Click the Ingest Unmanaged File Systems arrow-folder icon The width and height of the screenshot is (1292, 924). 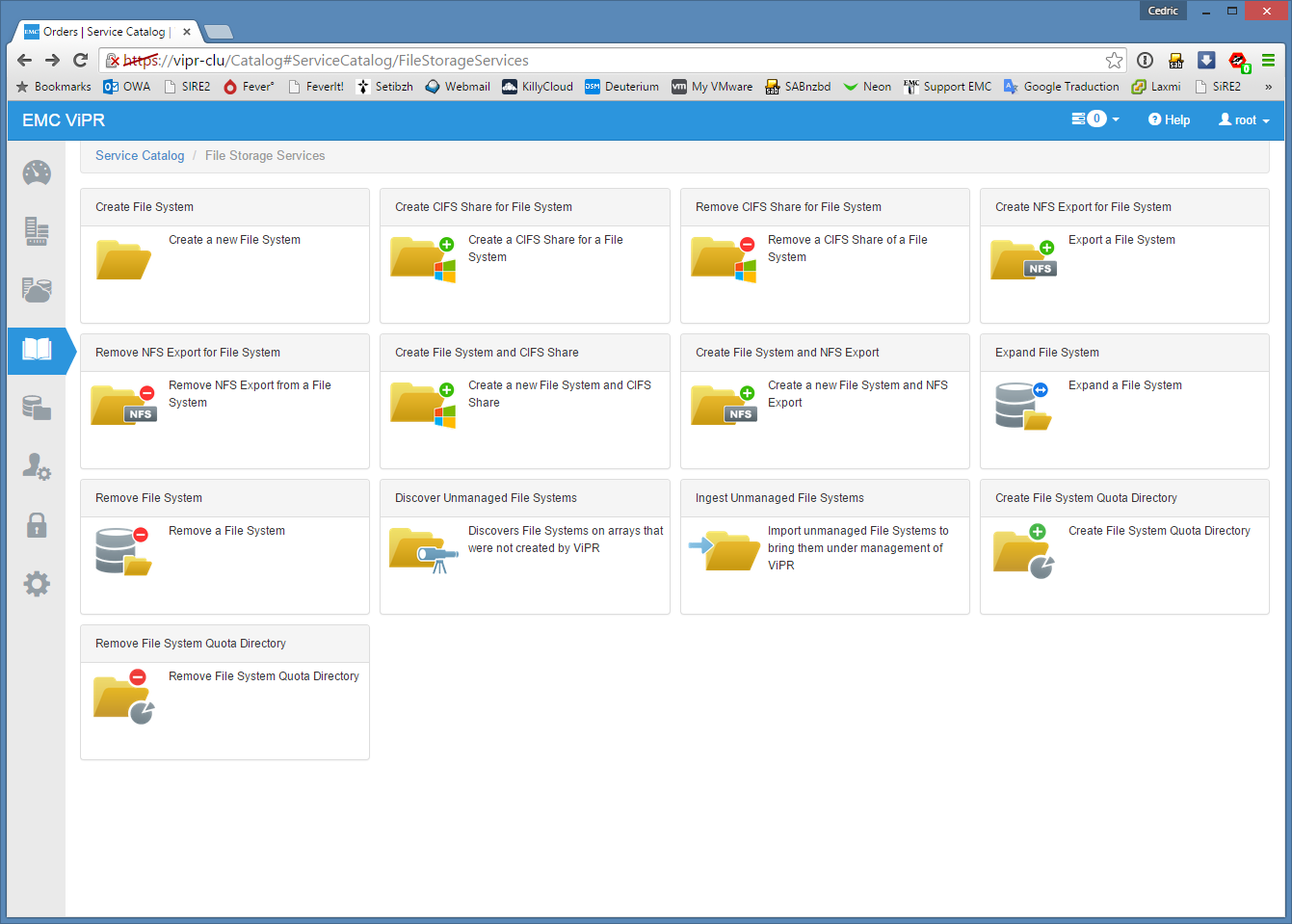(725, 550)
